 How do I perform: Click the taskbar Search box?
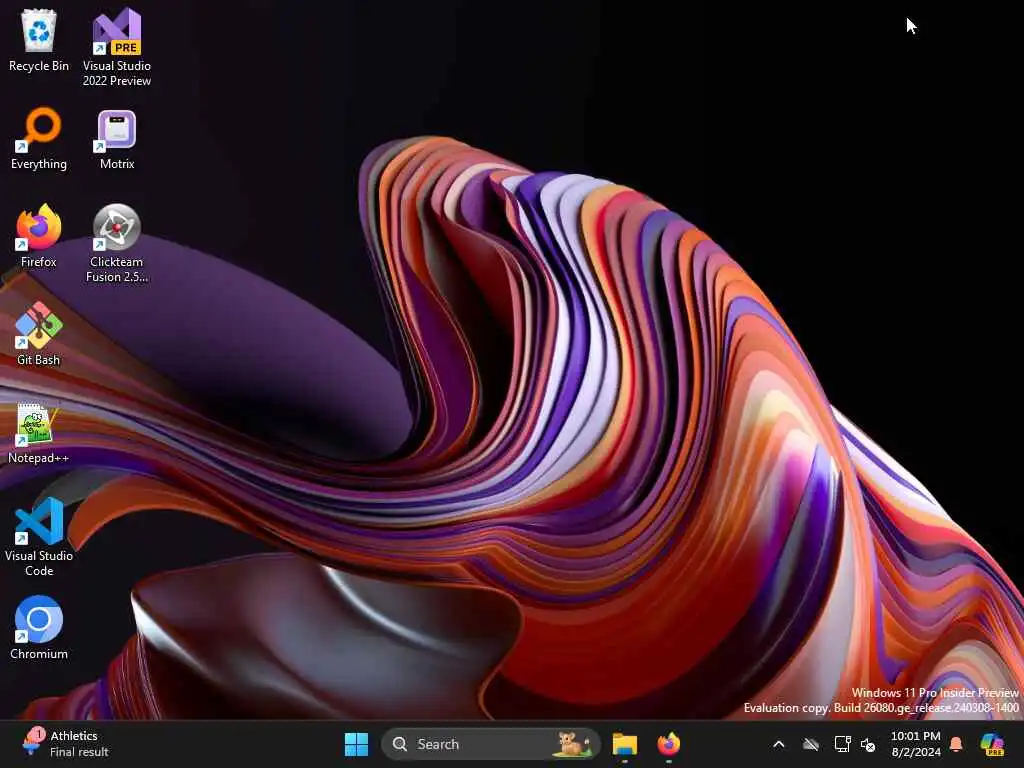tap(490, 744)
